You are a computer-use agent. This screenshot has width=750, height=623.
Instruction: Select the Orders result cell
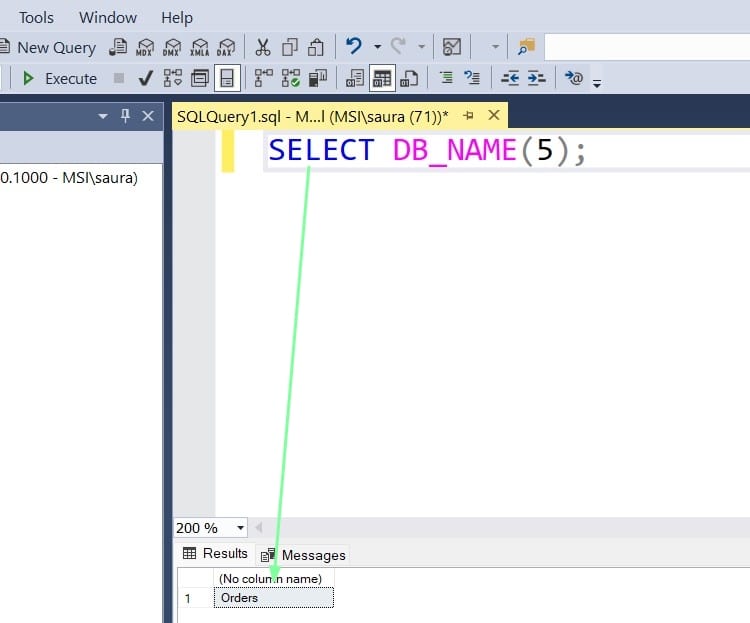pyautogui.click(x=274, y=598)
